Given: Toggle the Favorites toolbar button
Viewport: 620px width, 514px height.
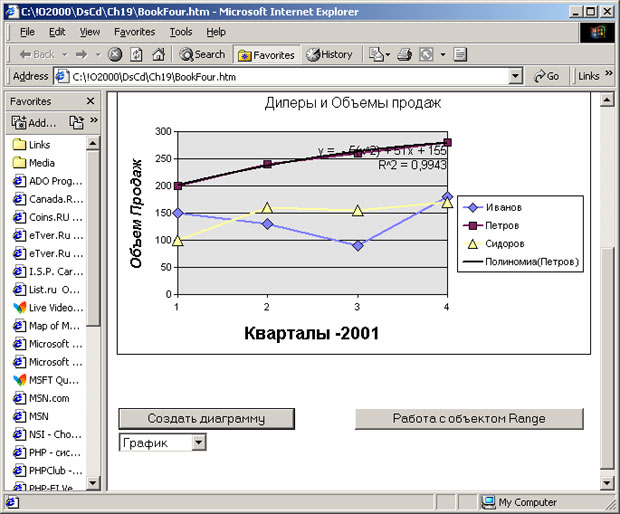Looking at the screenshot, I should (x=266, y=54).
